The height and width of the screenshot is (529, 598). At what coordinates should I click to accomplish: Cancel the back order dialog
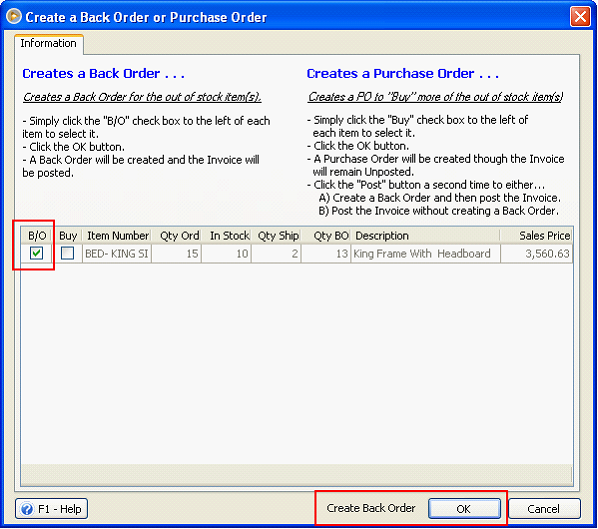point(544,509)
